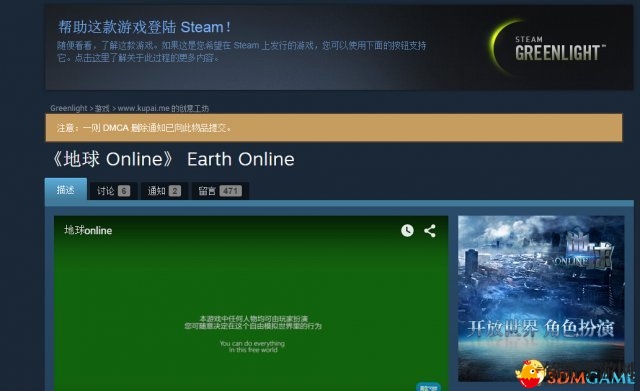
Task: Click the 帮助这款游戏登陆 Steam banner heading
Action: tap(144, 27)
